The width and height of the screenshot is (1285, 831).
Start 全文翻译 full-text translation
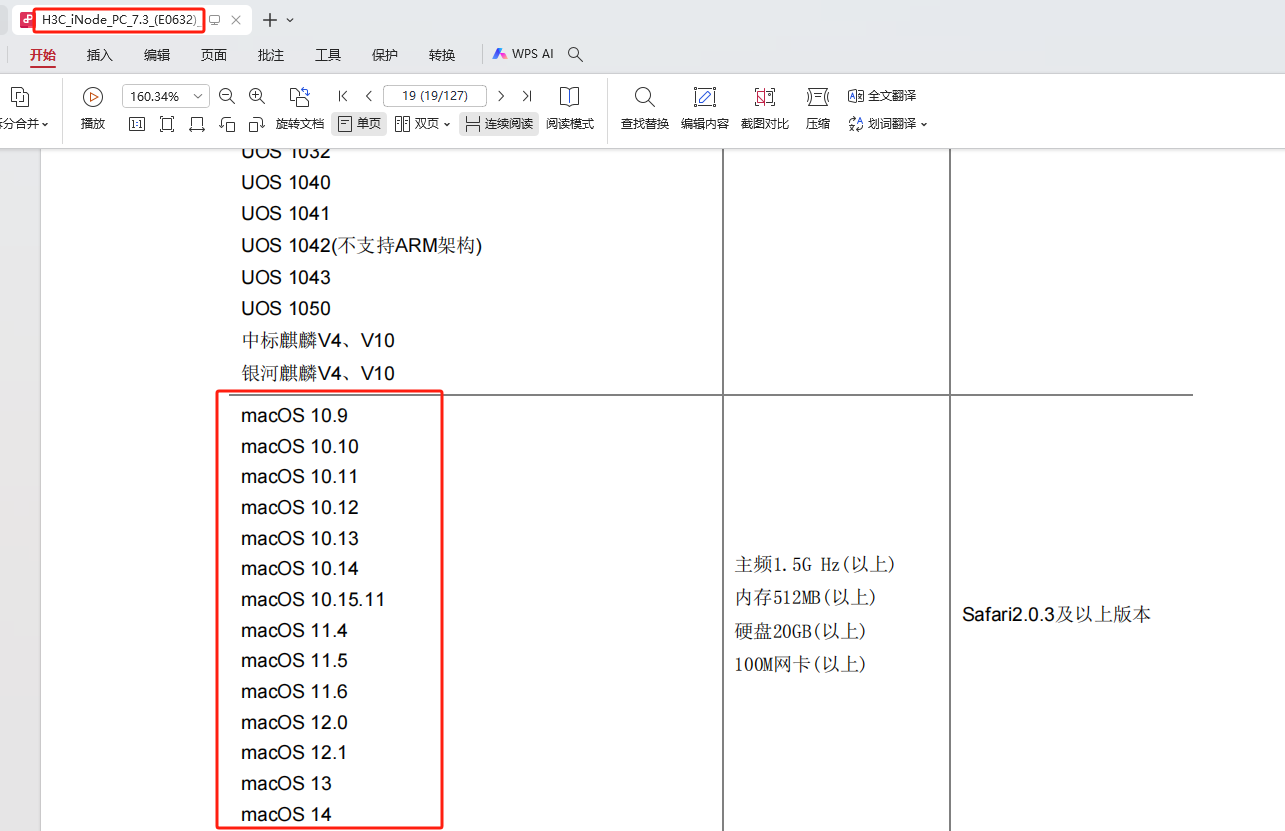click(x=882, y=96)
